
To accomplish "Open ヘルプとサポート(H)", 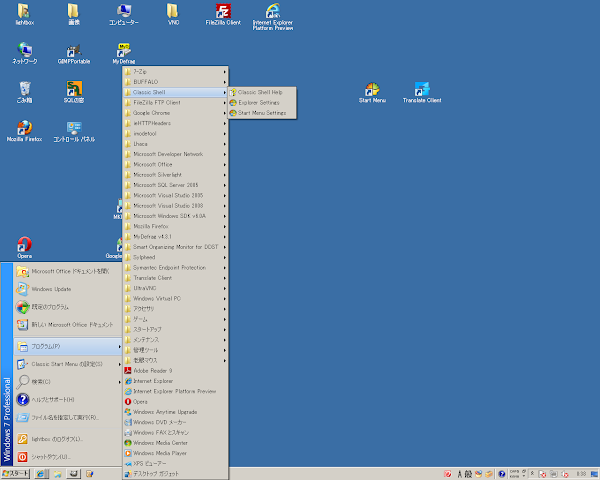I will point(68,400).
